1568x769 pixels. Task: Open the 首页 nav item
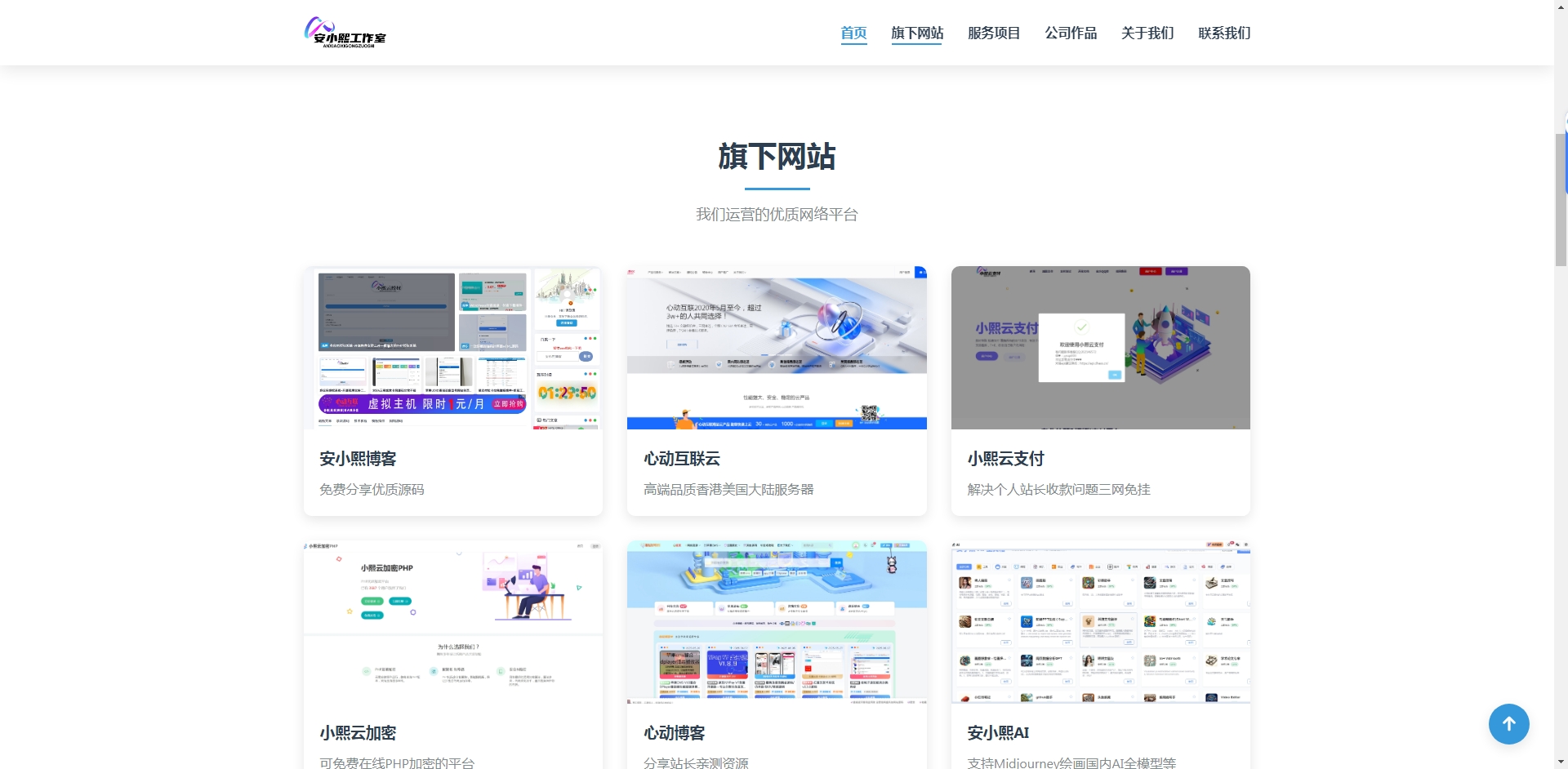pos(853,33)
